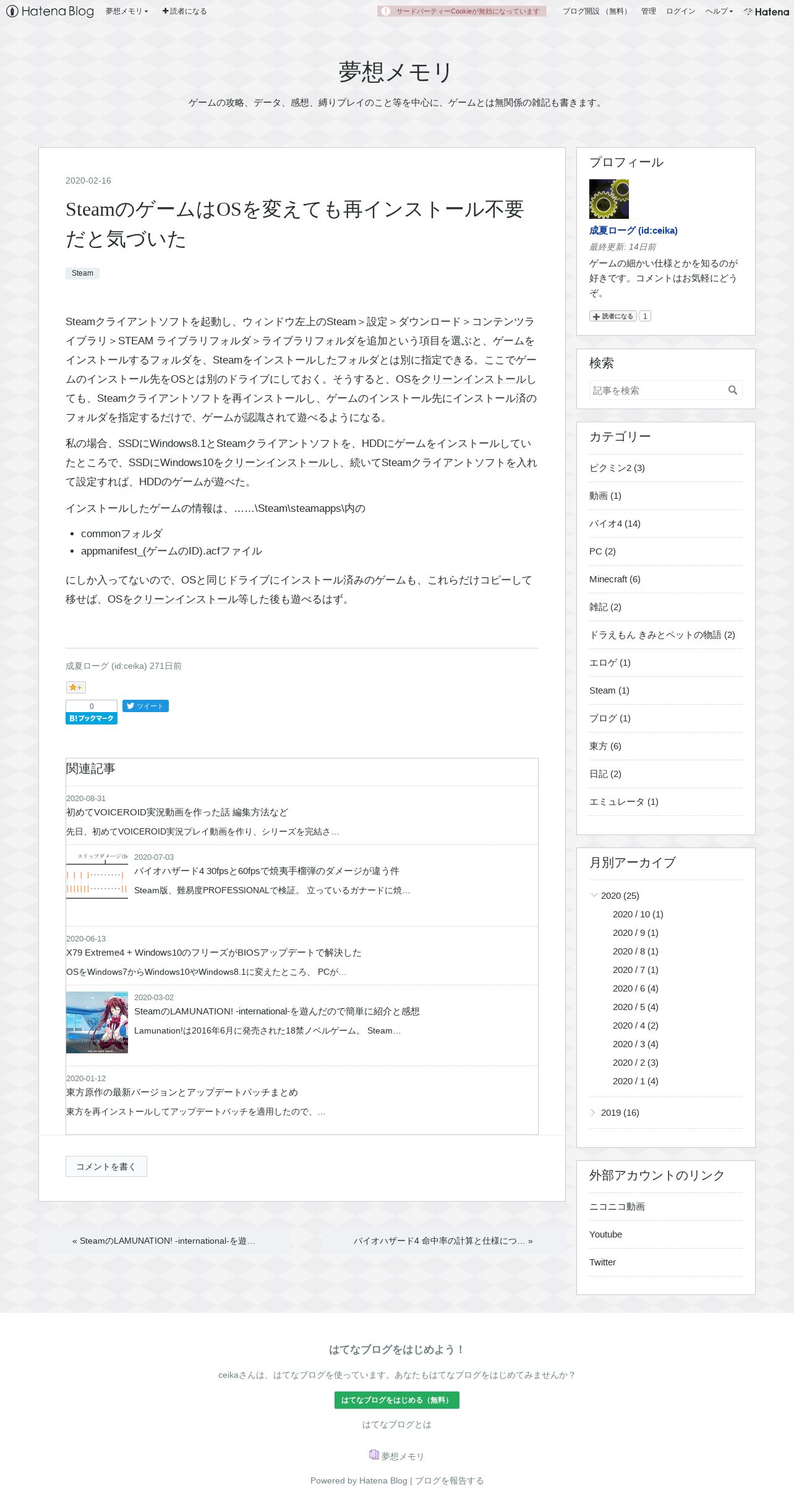Open the ニコニコ動画 external link
794x1512 pixels.
pos(617,1207)
